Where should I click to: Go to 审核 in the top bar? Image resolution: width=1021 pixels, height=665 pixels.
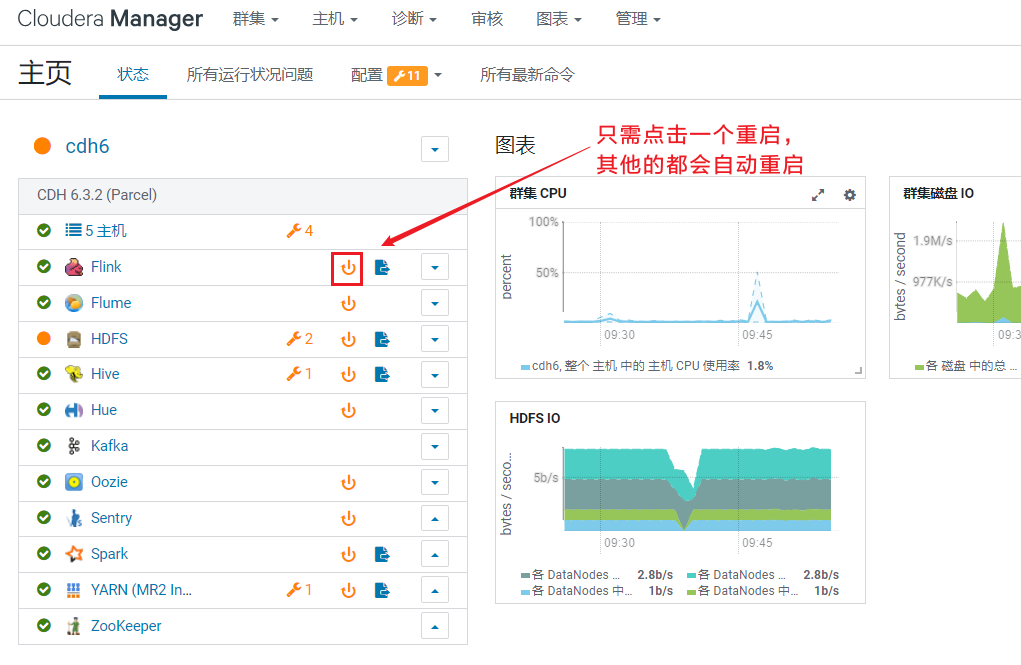click(x=487, y=19)
